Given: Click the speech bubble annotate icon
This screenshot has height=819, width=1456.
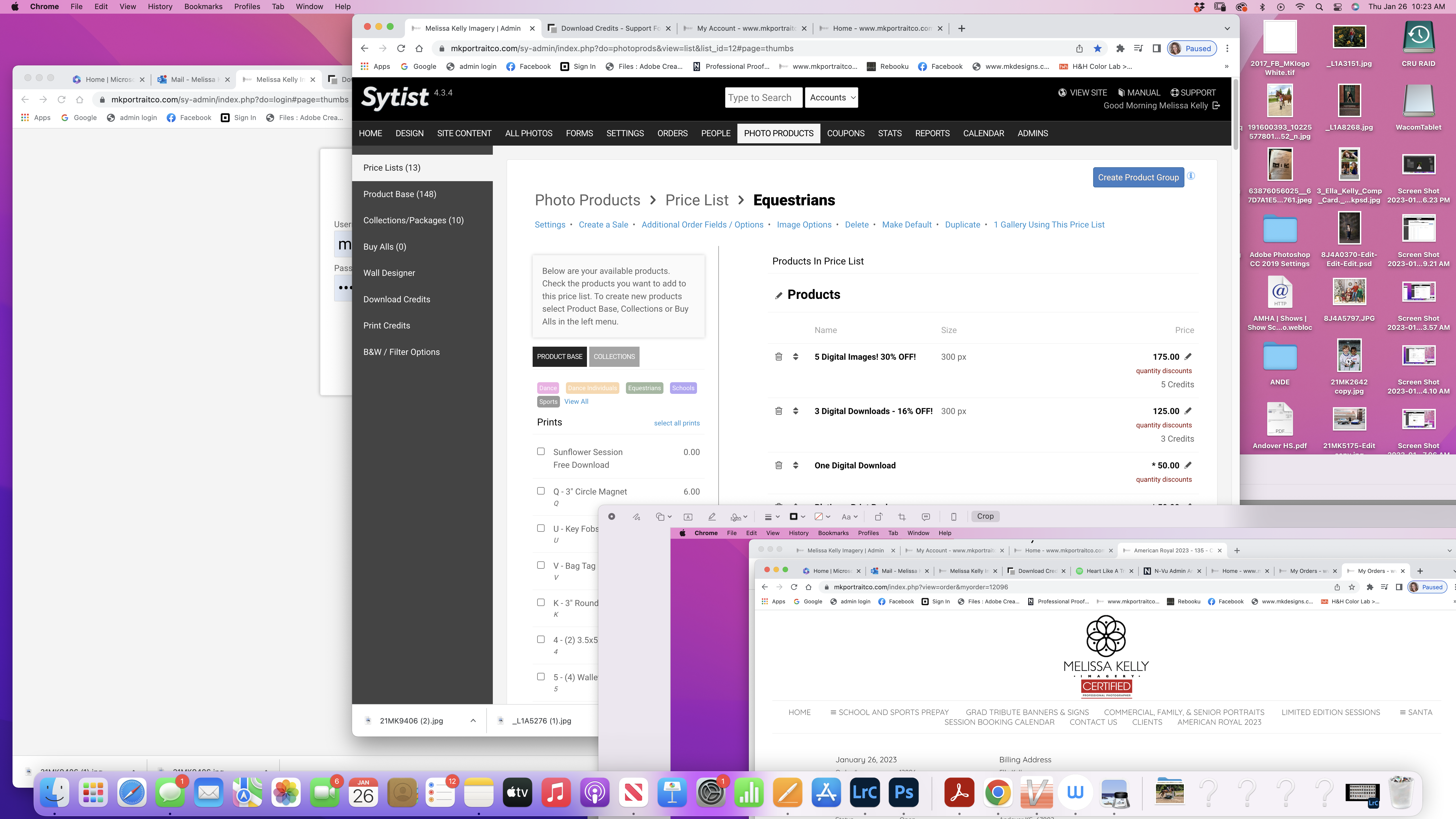Looking at the screenshot, I should [926, 517].
